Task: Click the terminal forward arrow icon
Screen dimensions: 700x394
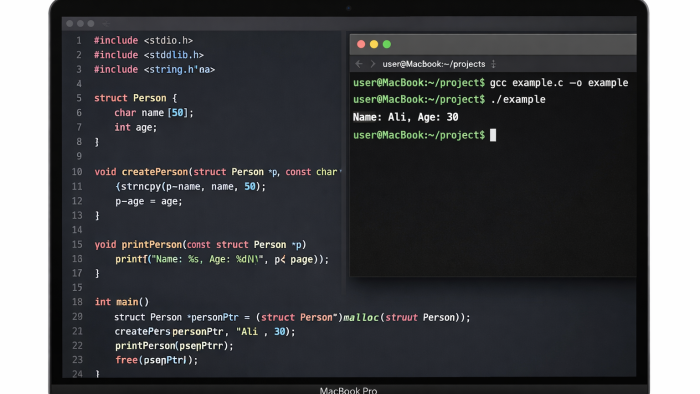Action: [373, 64]
